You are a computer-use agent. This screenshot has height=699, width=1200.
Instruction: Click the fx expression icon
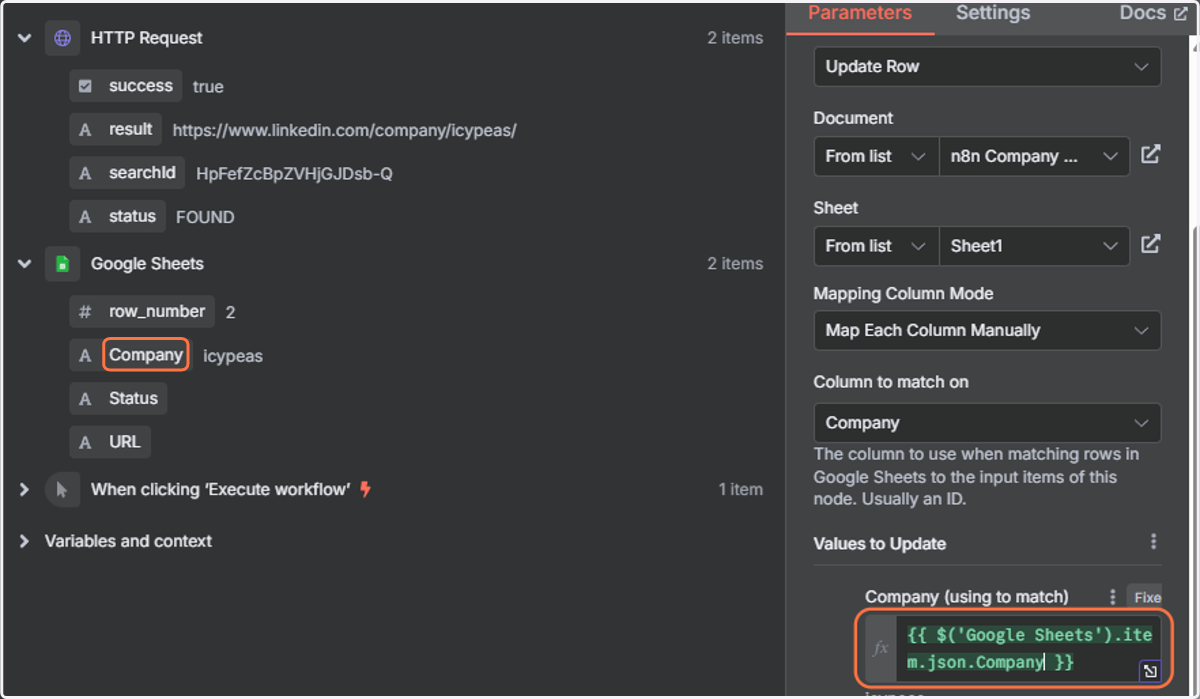click(880, 648)
